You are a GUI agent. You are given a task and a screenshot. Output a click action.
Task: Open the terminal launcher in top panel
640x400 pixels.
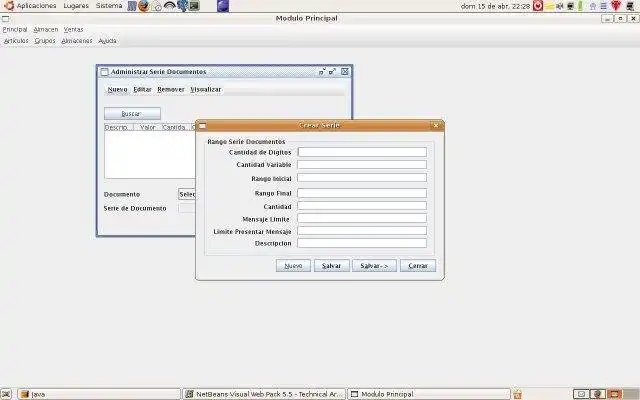(x=195, y=6)
